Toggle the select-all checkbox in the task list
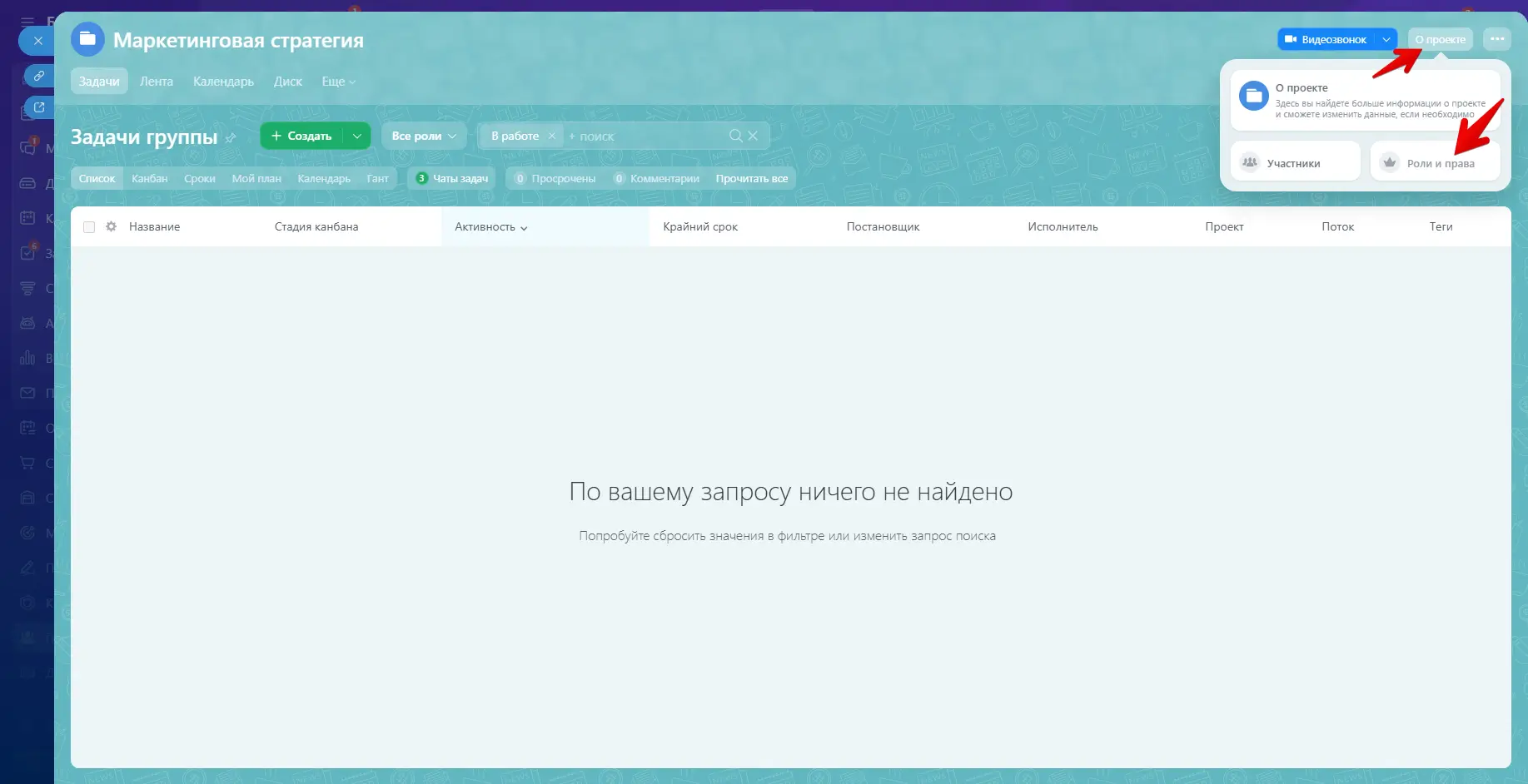This screenshot has width=1528, height=784. tap(89, 226)
